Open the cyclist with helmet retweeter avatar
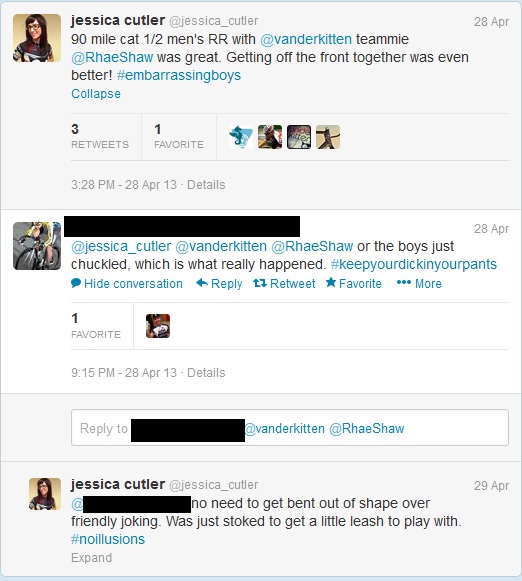Viewport: 522px width, 581px height. point(270,137)
